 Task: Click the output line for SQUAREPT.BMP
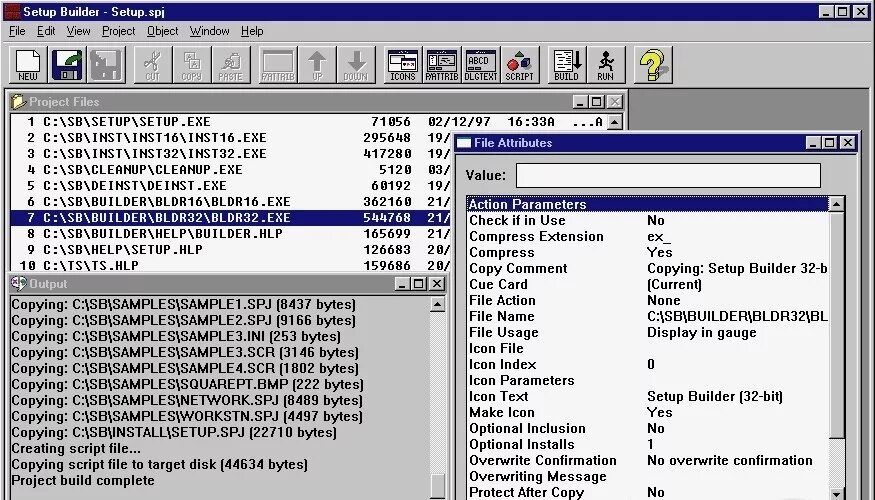pos(188,384)
